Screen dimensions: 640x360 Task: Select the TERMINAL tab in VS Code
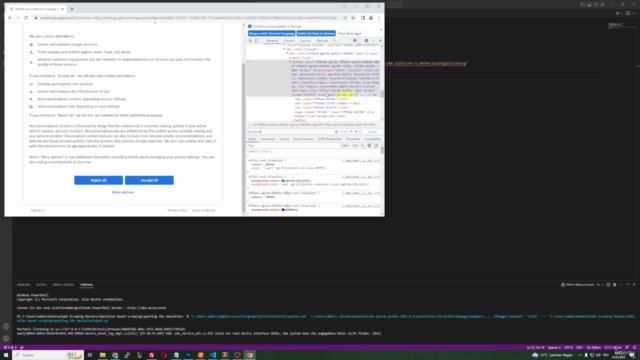point(87,285)
